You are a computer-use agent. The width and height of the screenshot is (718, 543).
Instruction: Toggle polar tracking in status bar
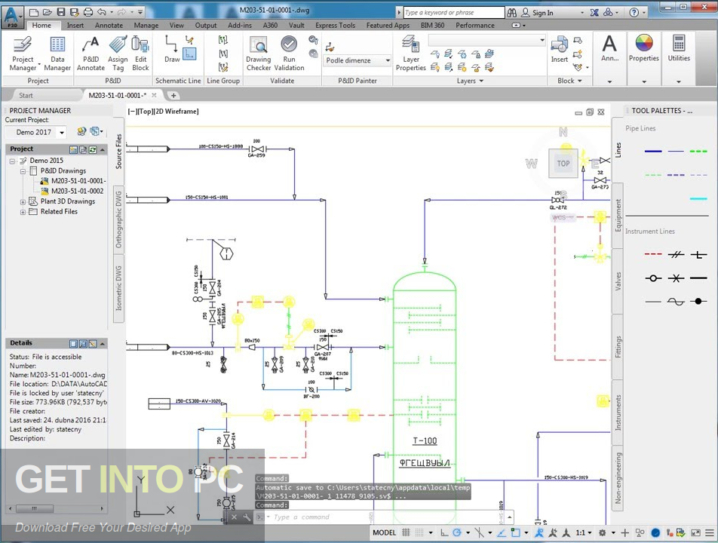(457, 532)
